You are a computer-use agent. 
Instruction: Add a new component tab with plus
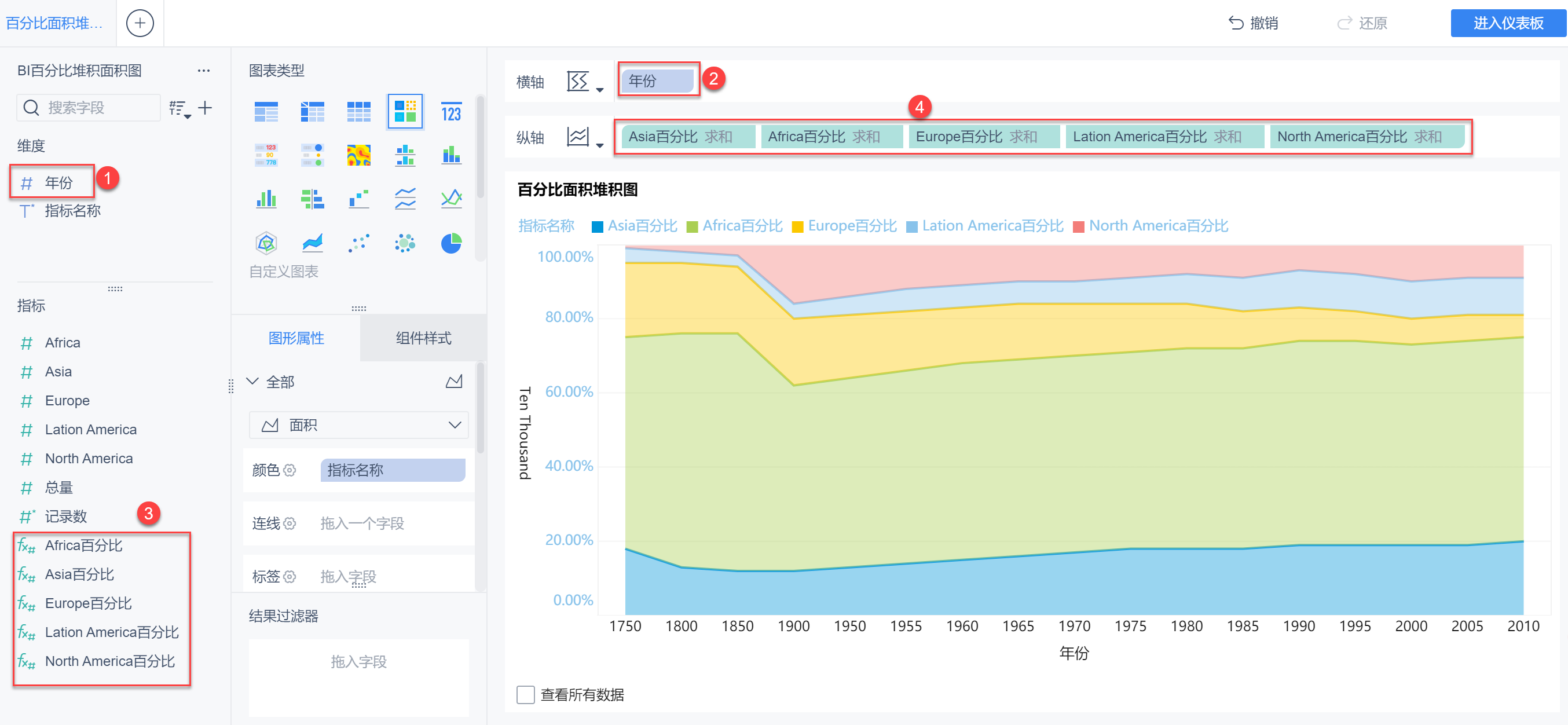[x=140, y=23]
